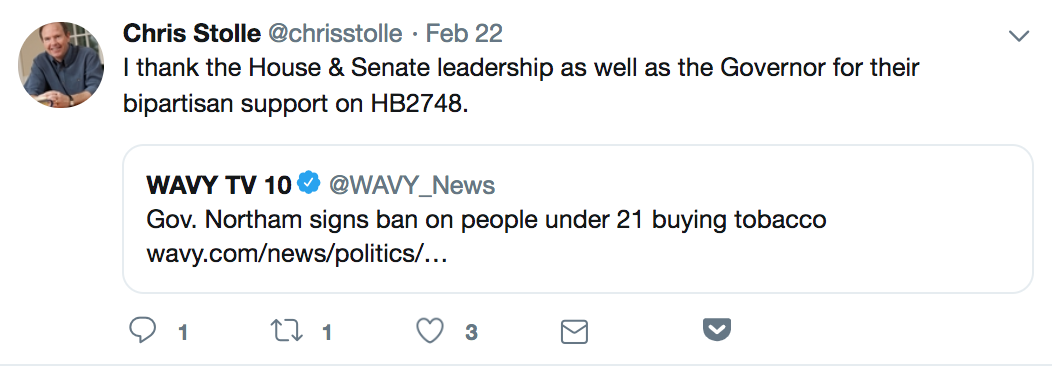
Task: Open the Chris Stolle display name link
Action: point(192,34)
